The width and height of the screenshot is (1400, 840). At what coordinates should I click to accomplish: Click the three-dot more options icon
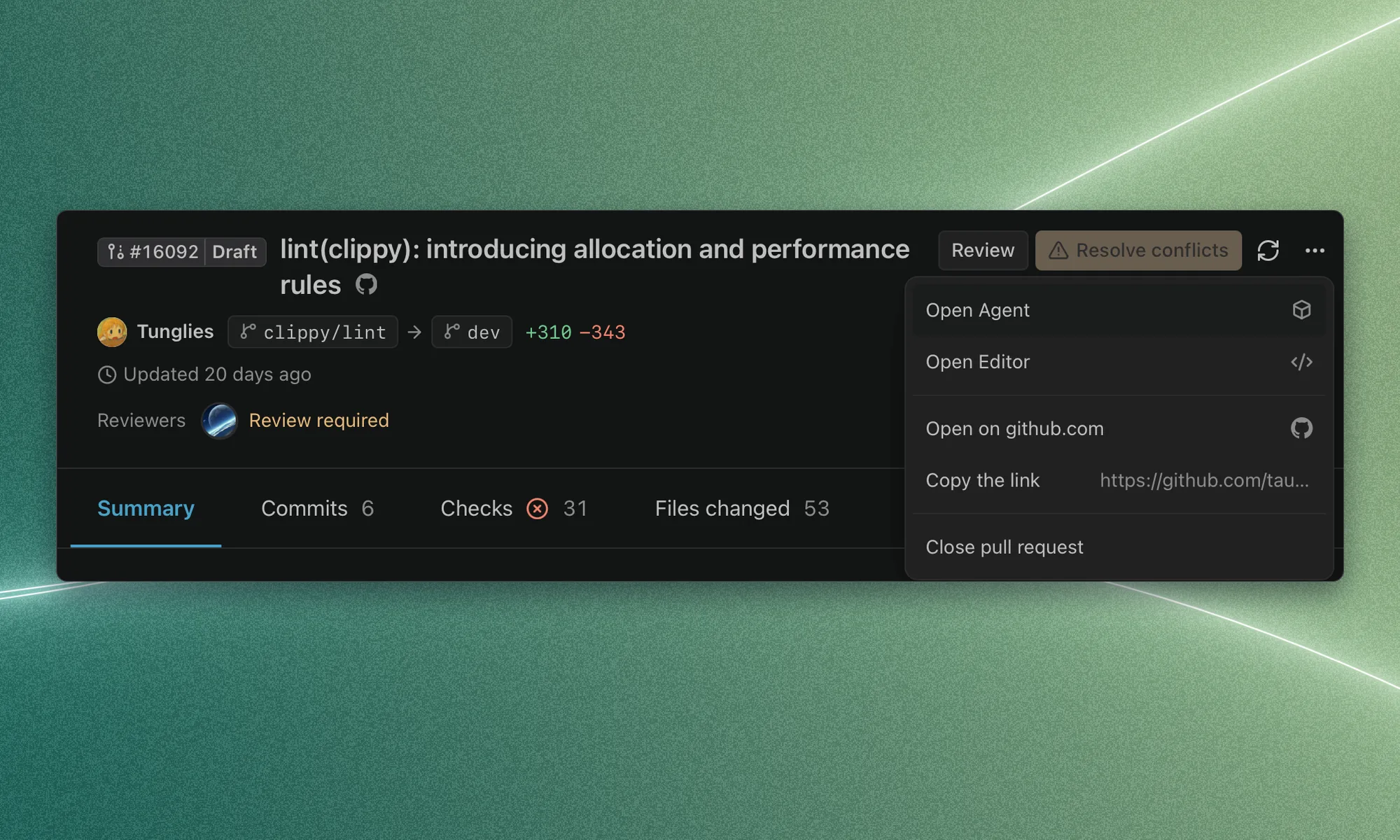1315,251
